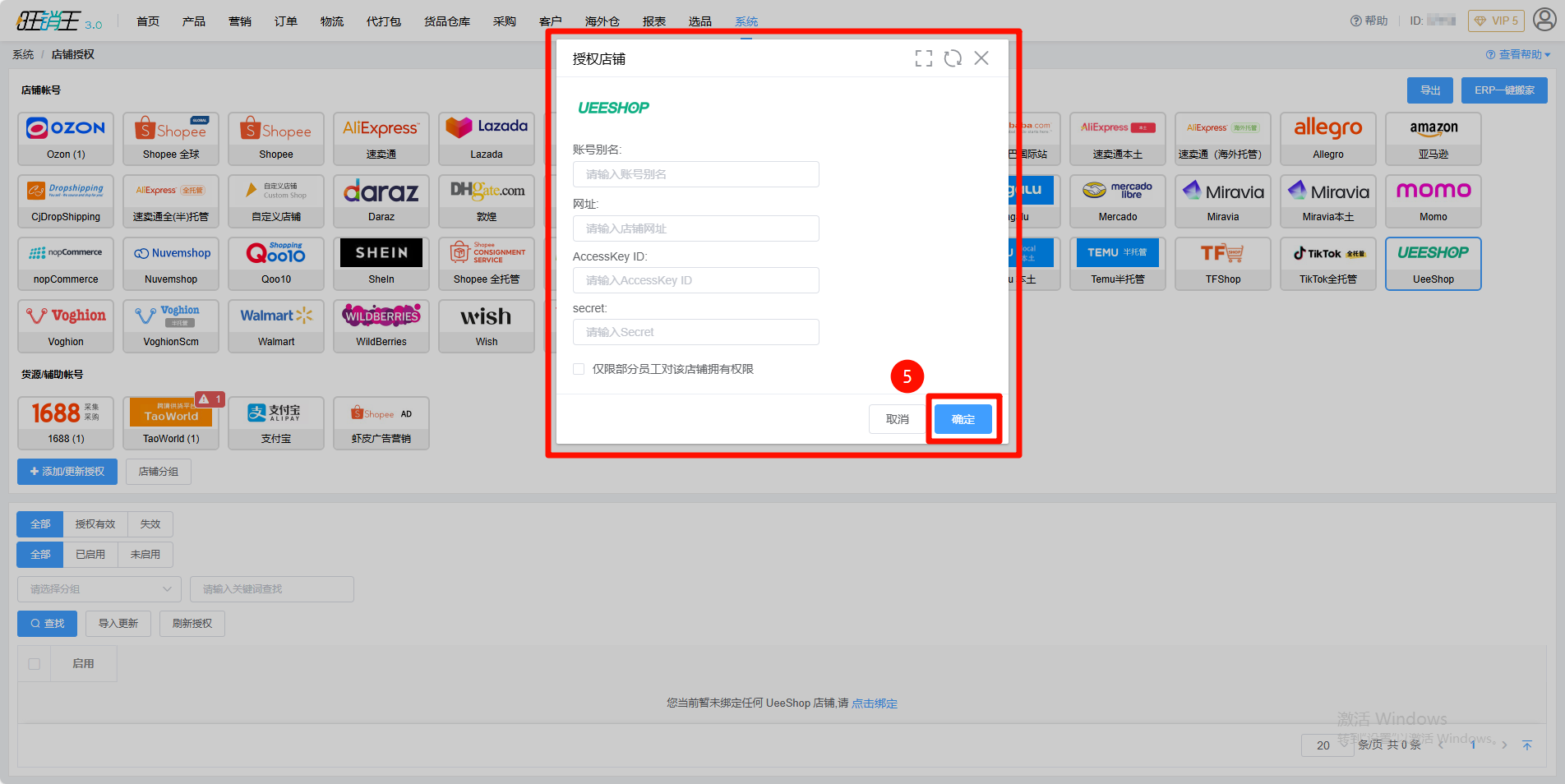Viewport: 1565px width, 784px height.
Task: Choose the DHgate 敦煌 platform tile
Action: coord(487,201)
